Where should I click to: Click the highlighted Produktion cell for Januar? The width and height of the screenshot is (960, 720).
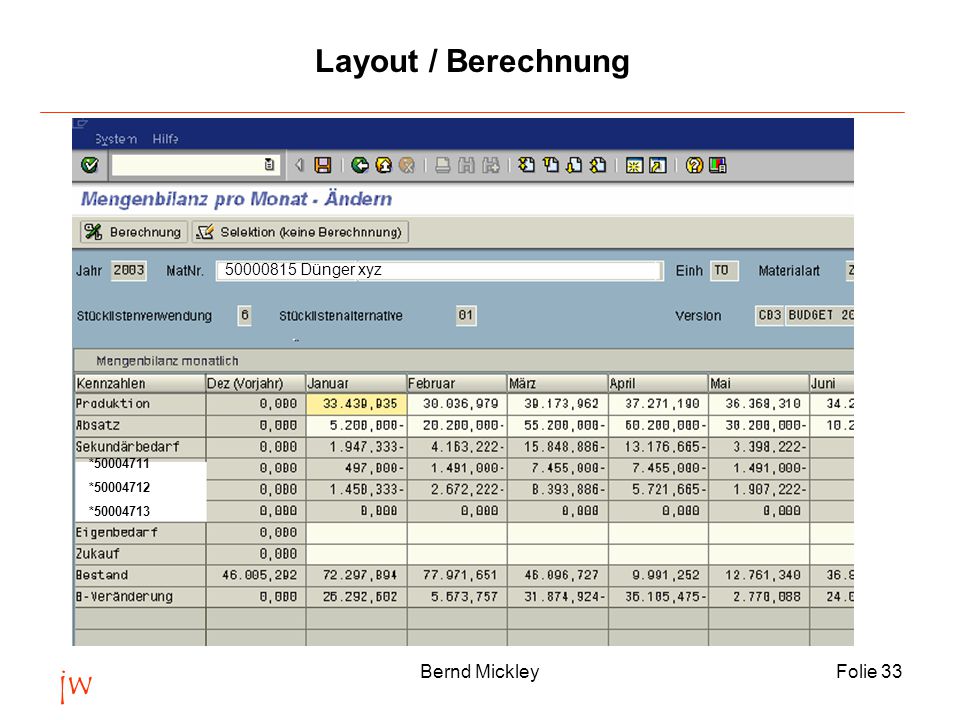(x=356, y=404)
